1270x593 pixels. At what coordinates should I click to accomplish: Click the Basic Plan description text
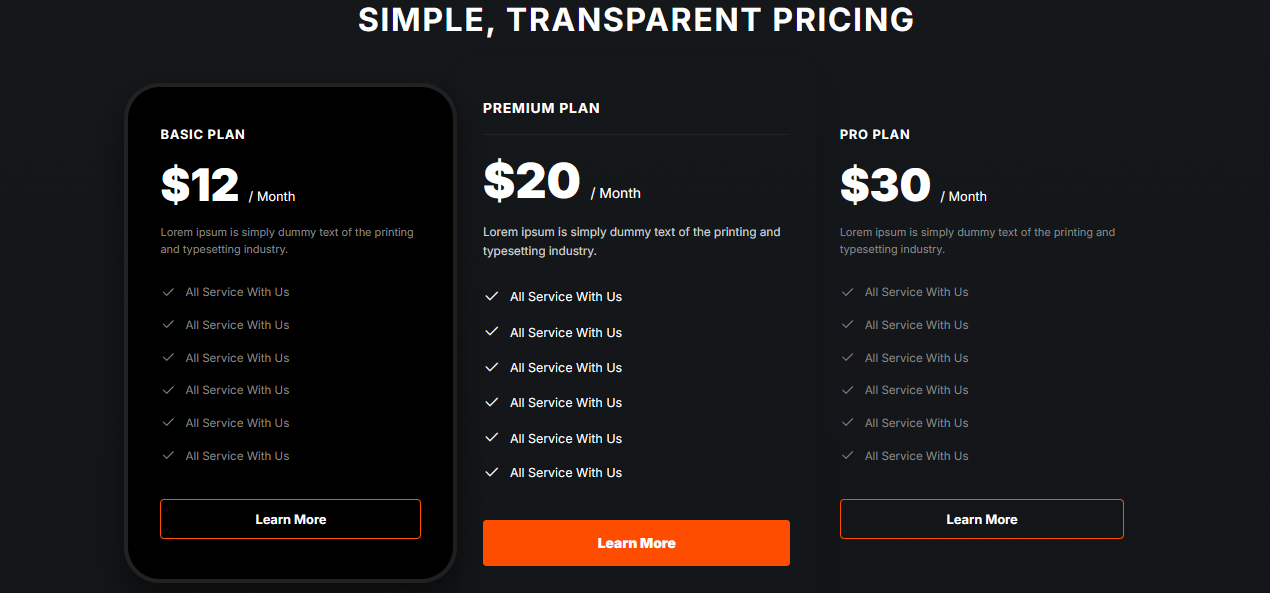click(x=287, y=241)
